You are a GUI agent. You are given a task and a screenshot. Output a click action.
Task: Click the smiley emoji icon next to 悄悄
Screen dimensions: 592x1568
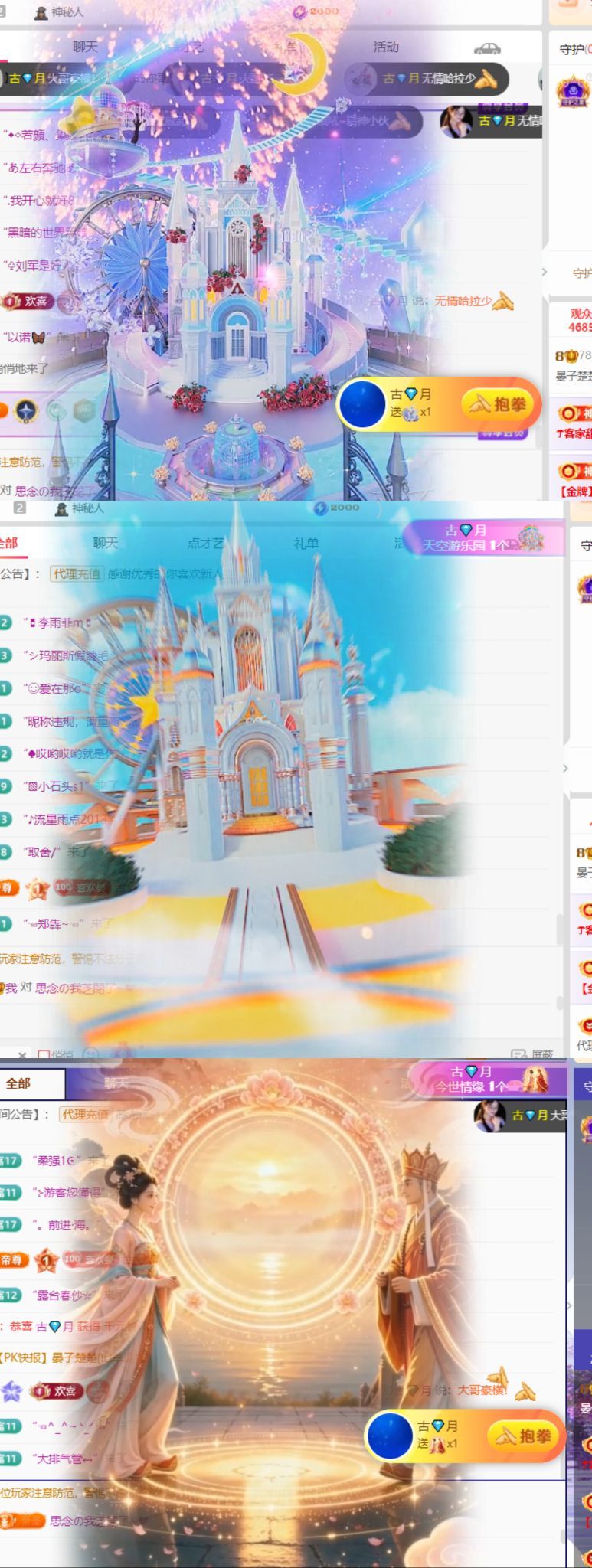click(x=90, y=1054)
